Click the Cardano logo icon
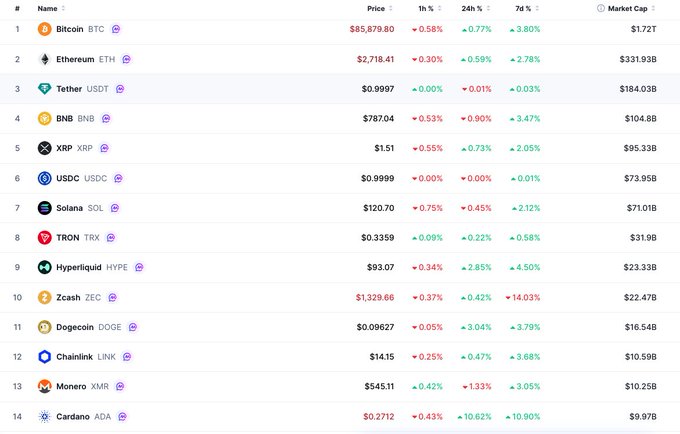Screen dimensions: 680x434 pyautogui.click(x=44, y=417)
